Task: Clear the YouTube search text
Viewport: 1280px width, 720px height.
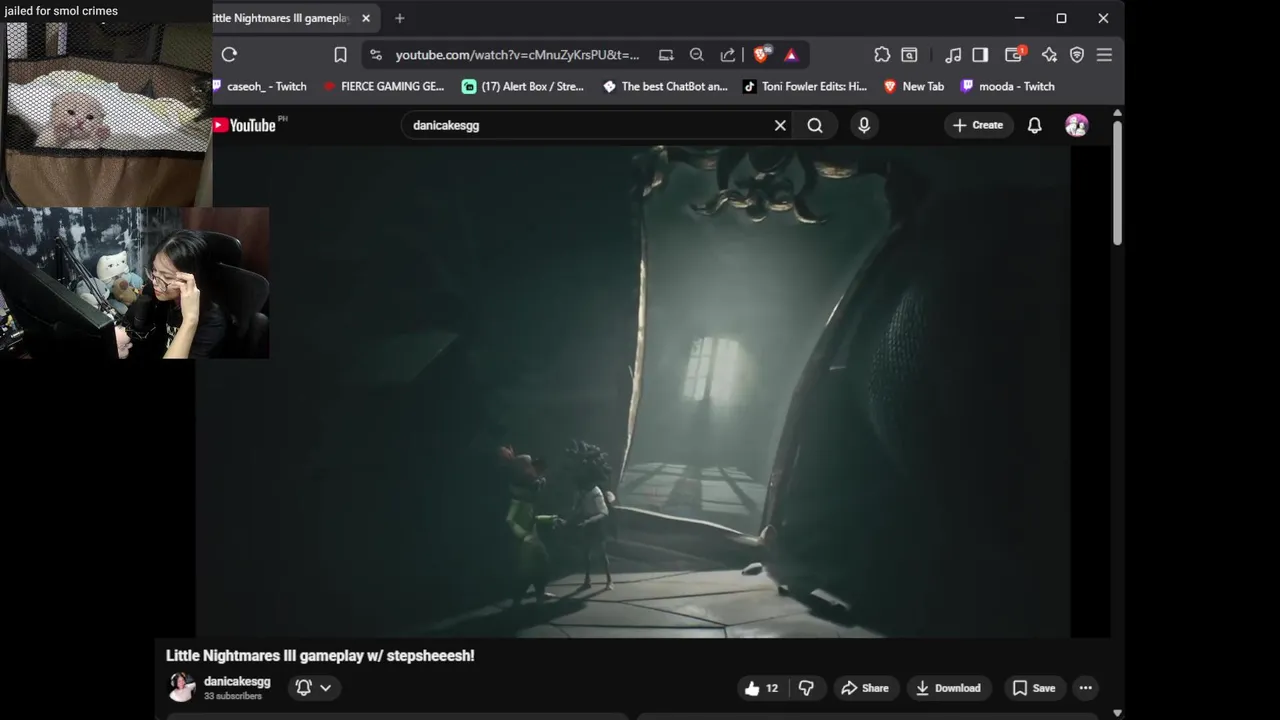Action: coord(780,125)
